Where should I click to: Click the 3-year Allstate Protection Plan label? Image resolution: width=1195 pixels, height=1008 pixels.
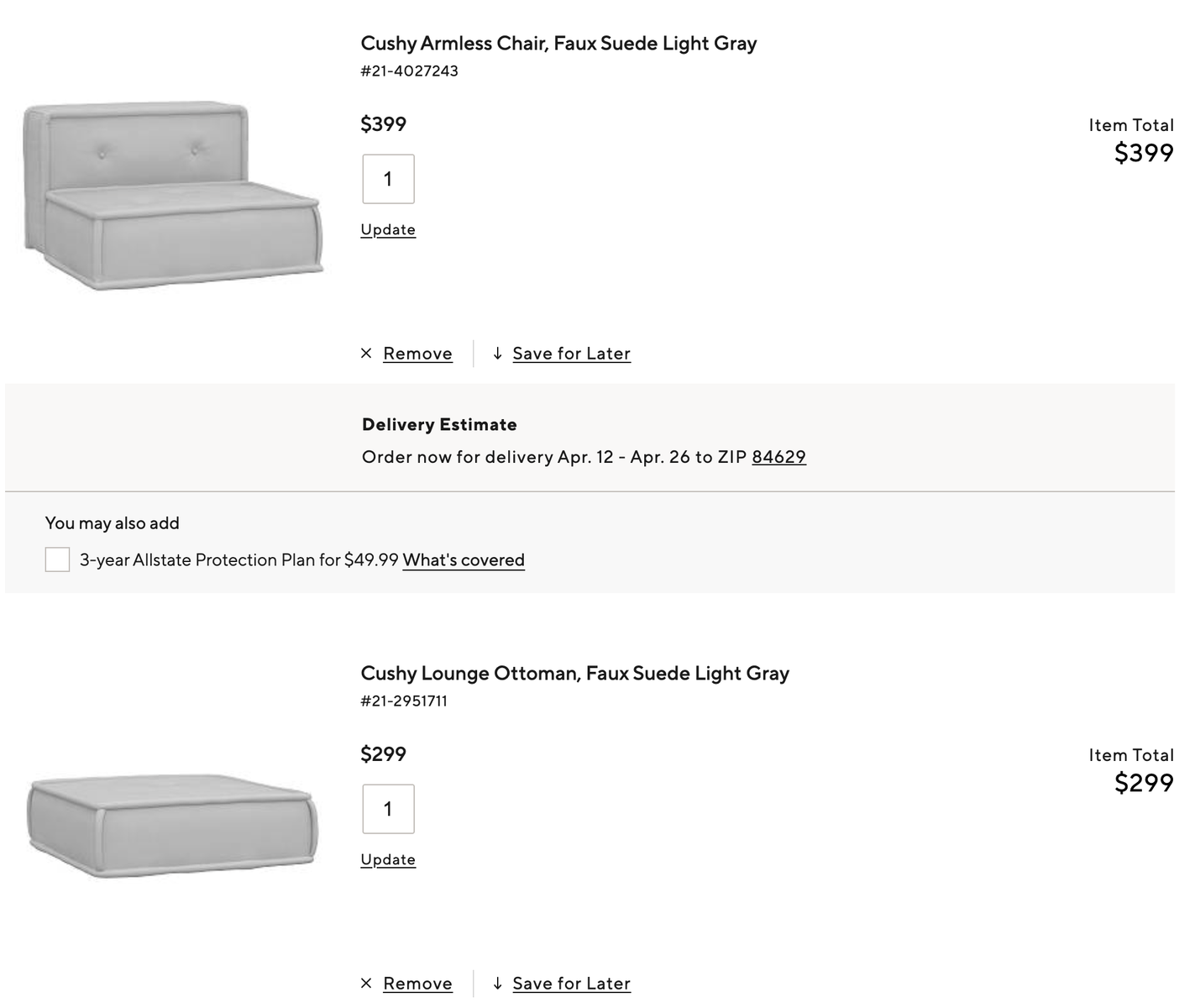pyautogui.click(x=238, y=560)
